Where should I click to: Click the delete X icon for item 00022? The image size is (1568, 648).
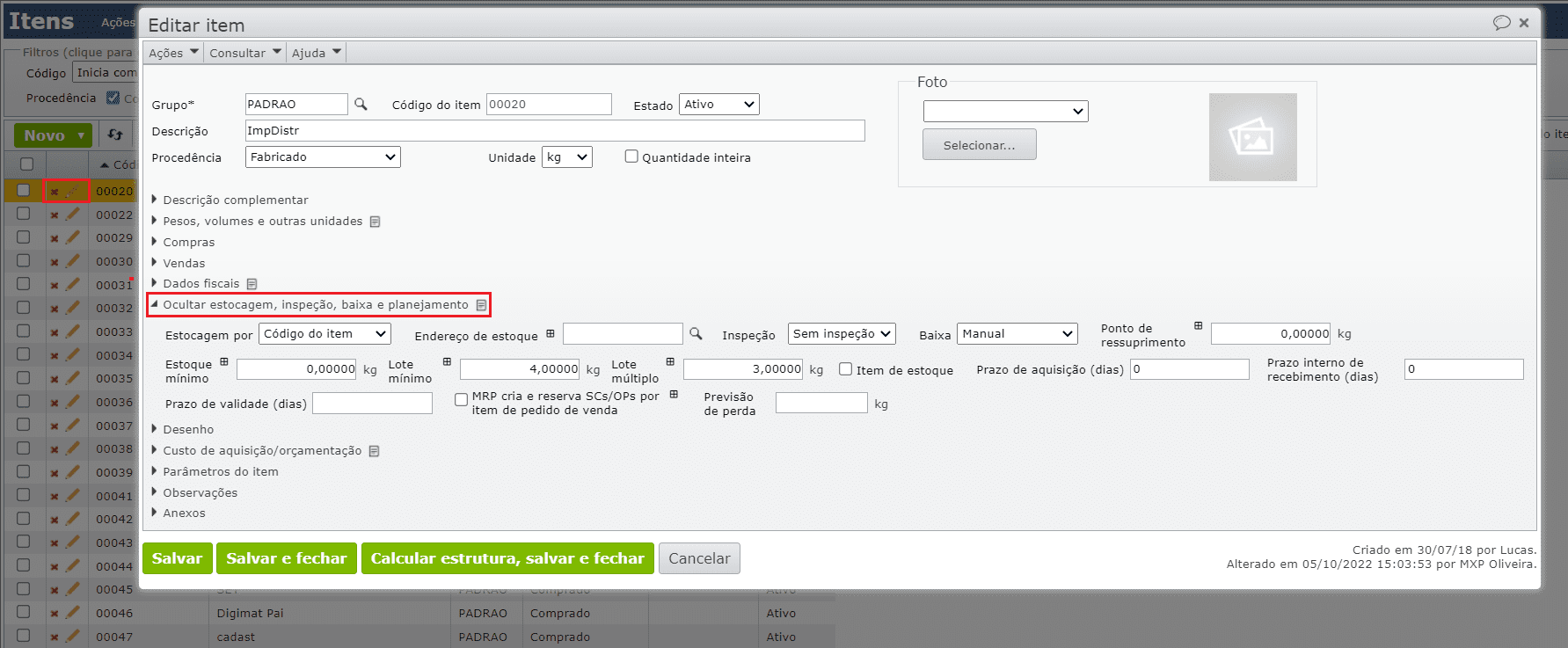(55, 215)
